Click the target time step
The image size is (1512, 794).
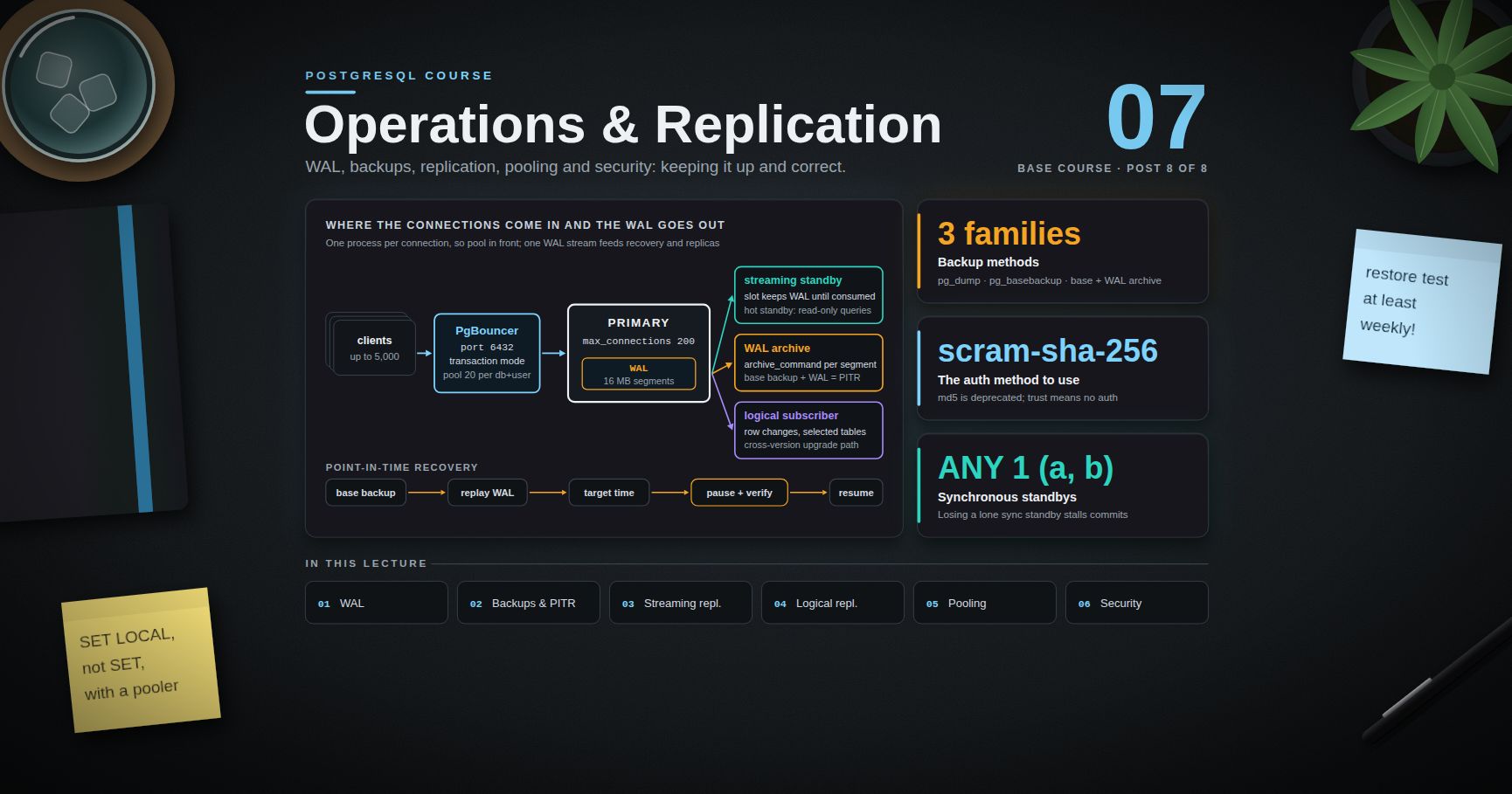point(609,493)
